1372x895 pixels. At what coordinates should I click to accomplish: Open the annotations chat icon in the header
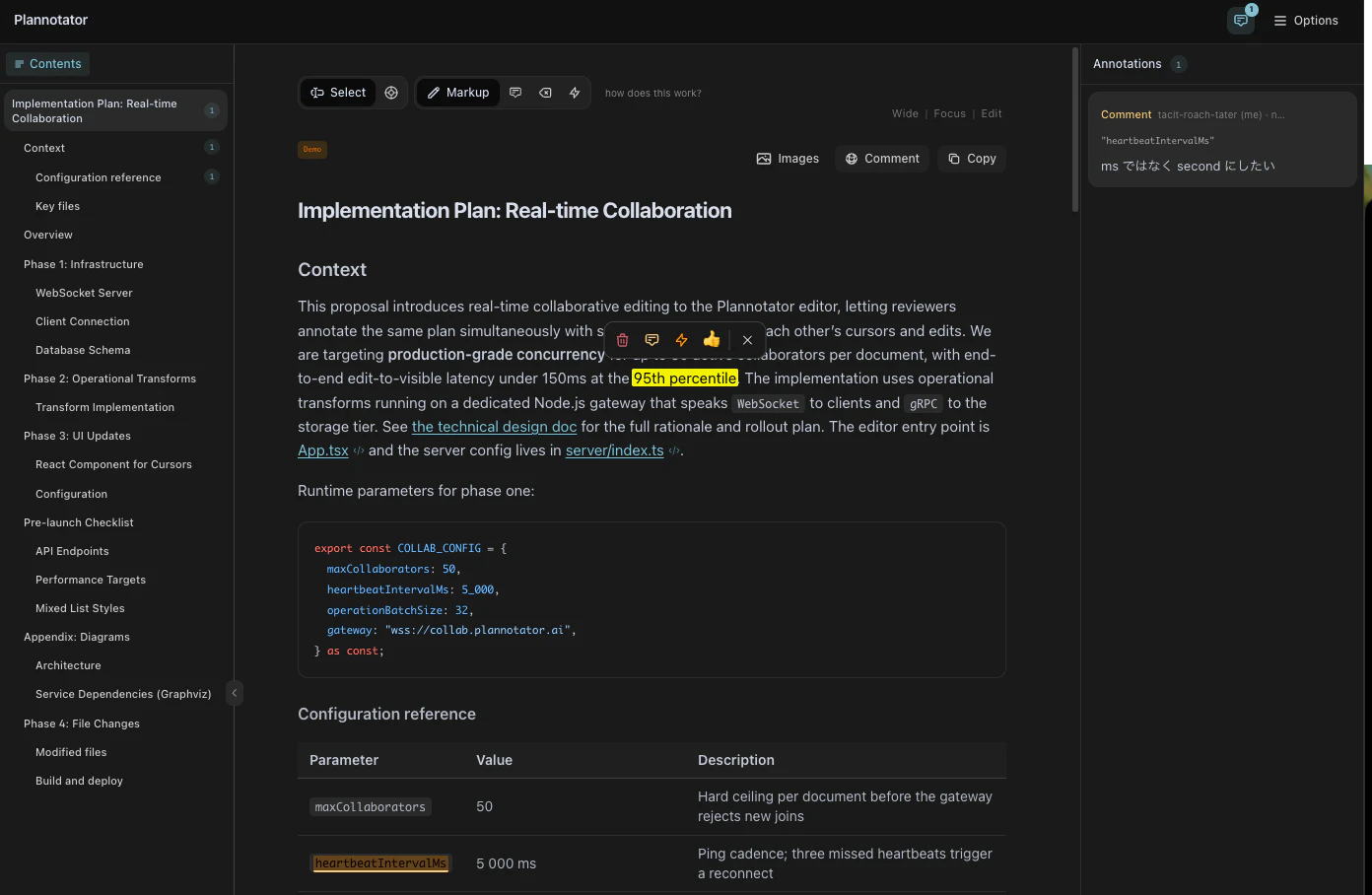(x=1241, y=21)
